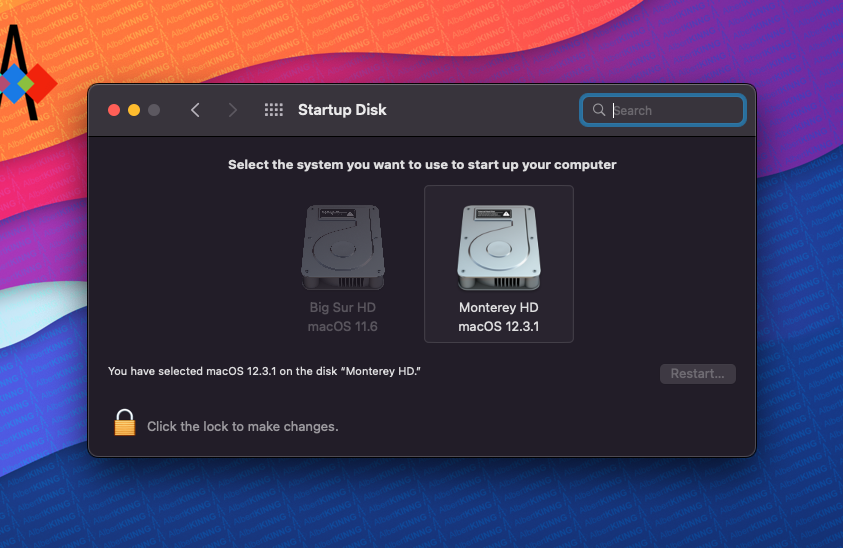Click "You have selected macOS 12.3.1" status text
843x548 pixels.
coord(264,371)
